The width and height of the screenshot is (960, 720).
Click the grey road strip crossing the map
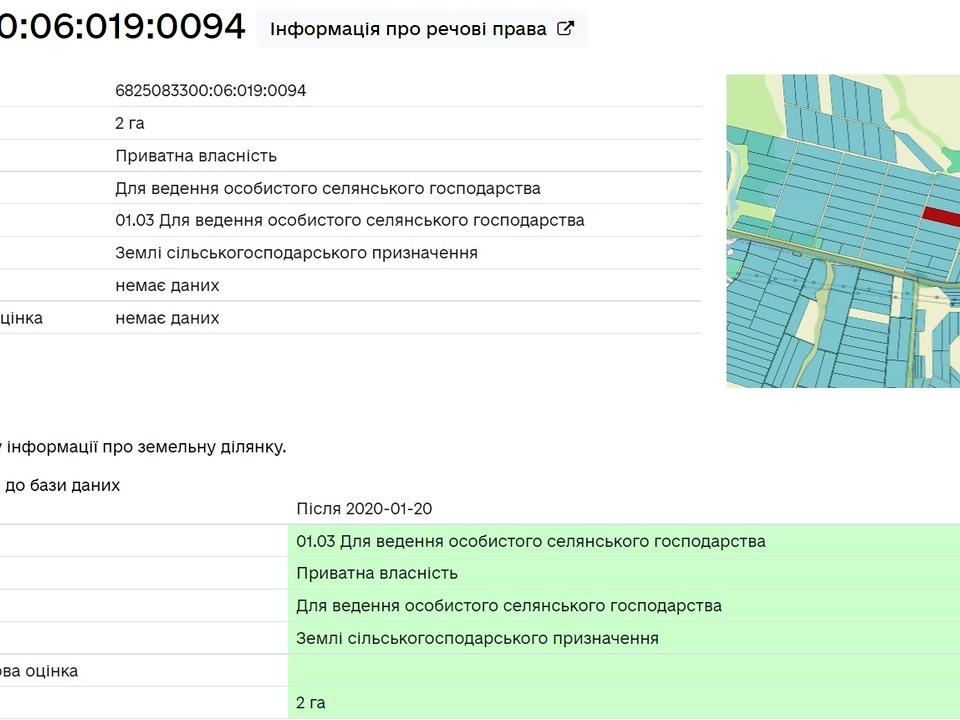800,254
